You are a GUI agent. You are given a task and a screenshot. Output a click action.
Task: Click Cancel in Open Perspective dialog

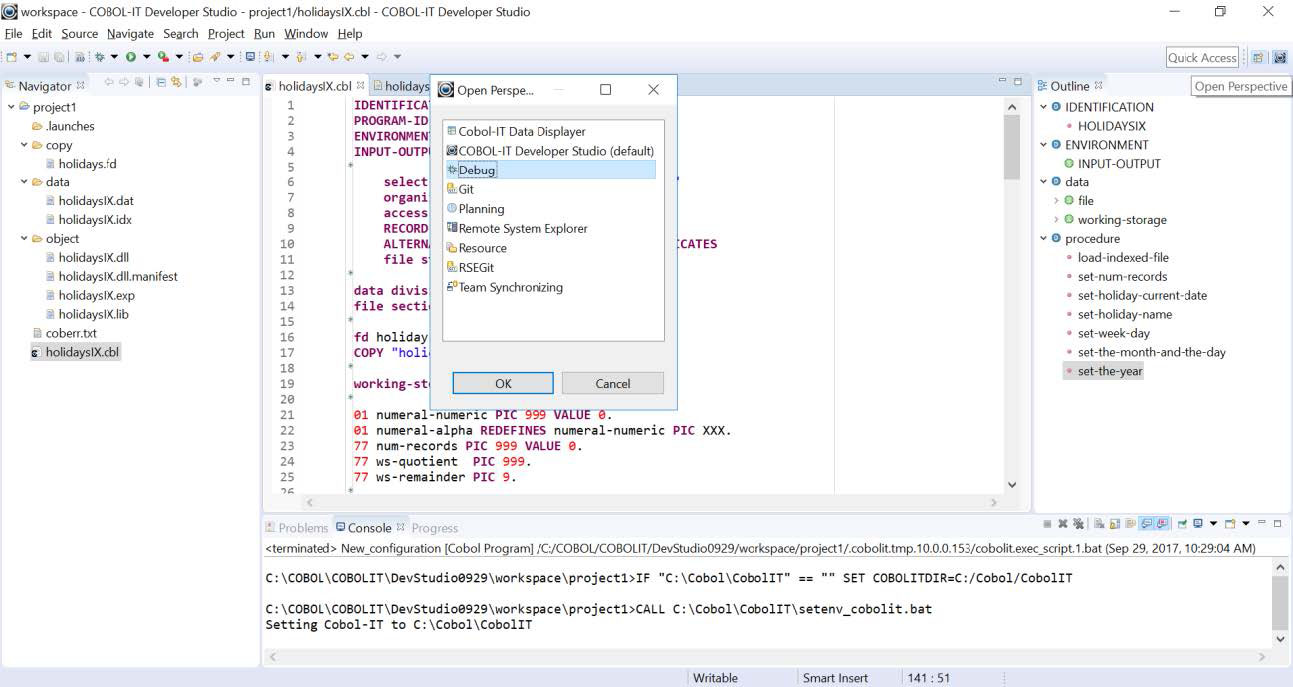612,384
